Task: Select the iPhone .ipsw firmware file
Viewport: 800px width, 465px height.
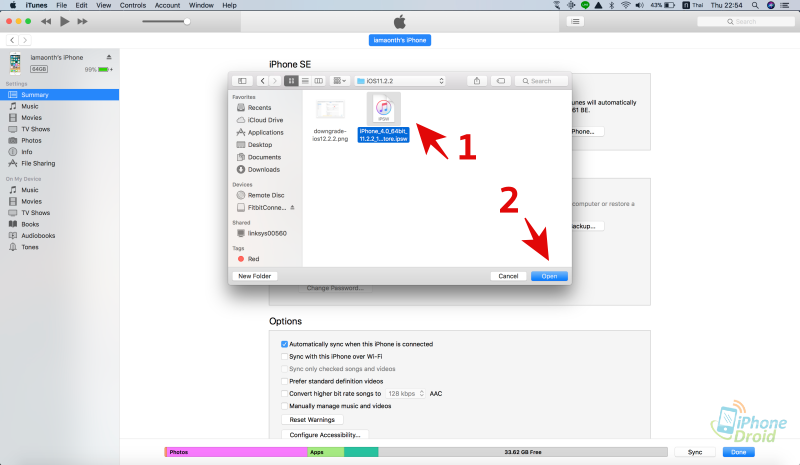Action: click(384, 118)
